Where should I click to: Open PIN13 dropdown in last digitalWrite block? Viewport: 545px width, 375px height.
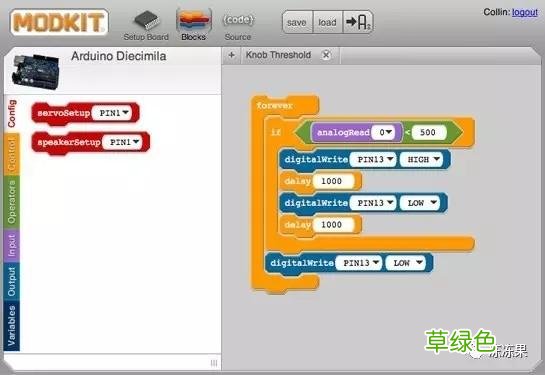coord(360,263)
